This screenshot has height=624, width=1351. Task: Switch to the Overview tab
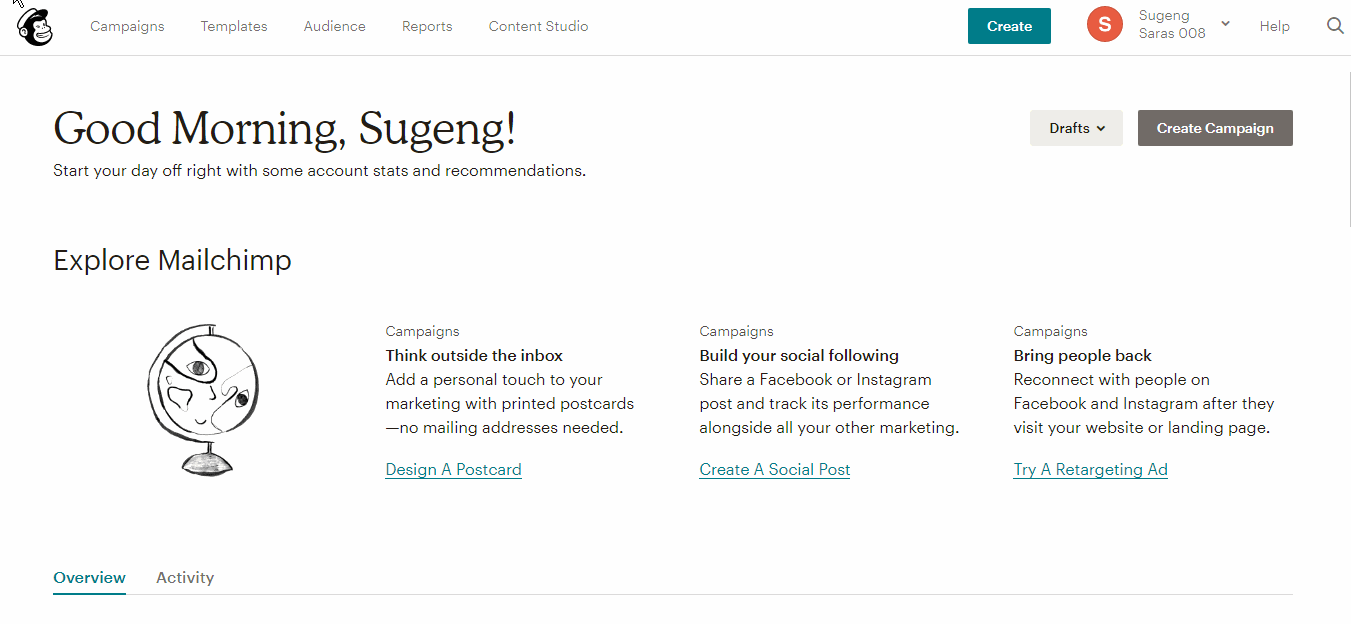coord(89,578)
